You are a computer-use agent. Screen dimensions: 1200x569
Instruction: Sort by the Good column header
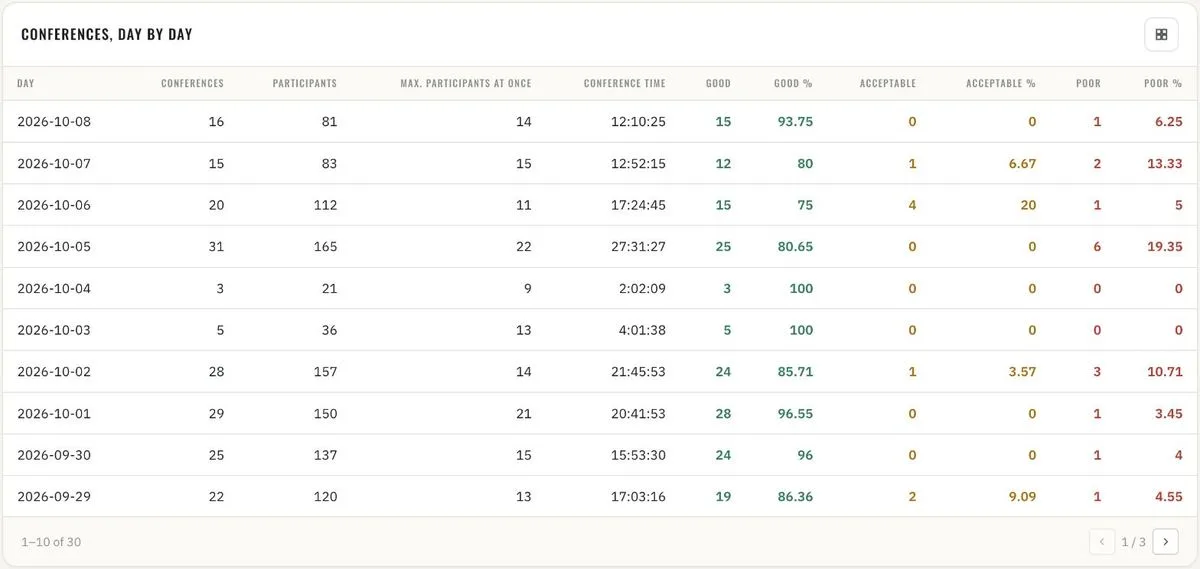[718, 83]
